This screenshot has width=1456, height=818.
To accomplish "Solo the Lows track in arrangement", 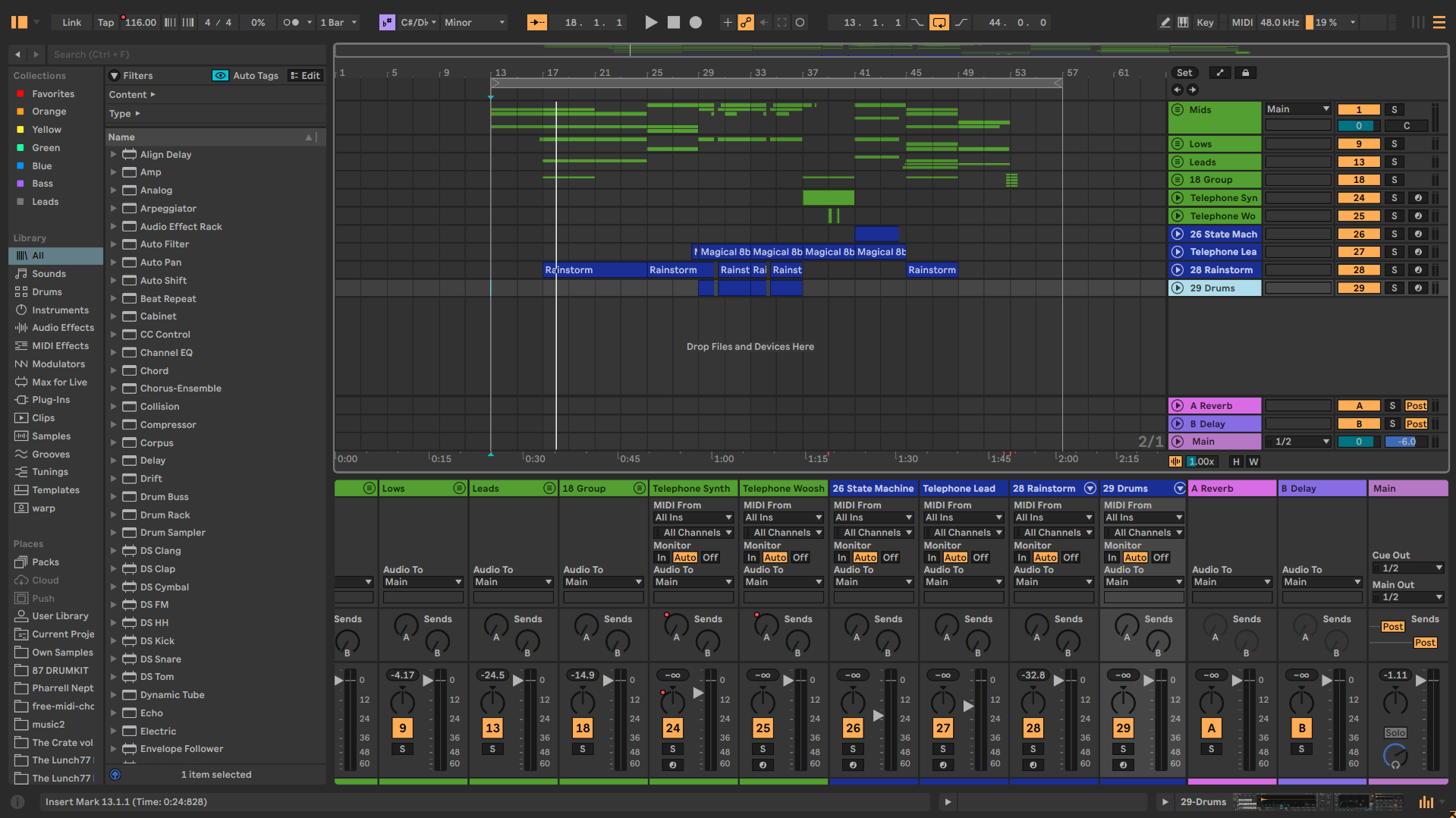I will [1394, 144].
